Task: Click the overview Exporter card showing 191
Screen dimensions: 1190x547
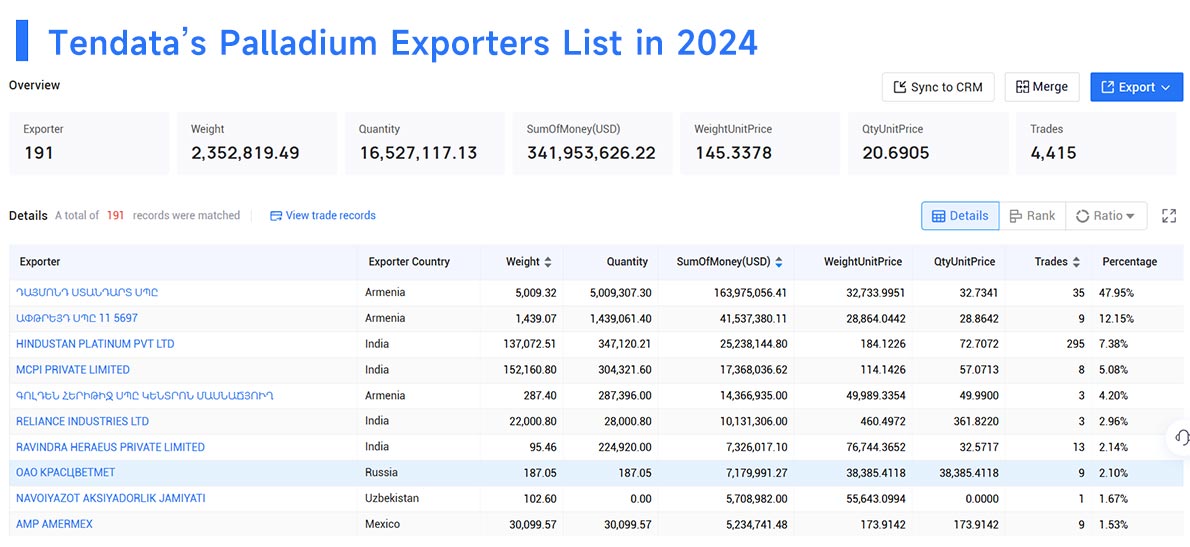Action: click(x=89, y=143)
